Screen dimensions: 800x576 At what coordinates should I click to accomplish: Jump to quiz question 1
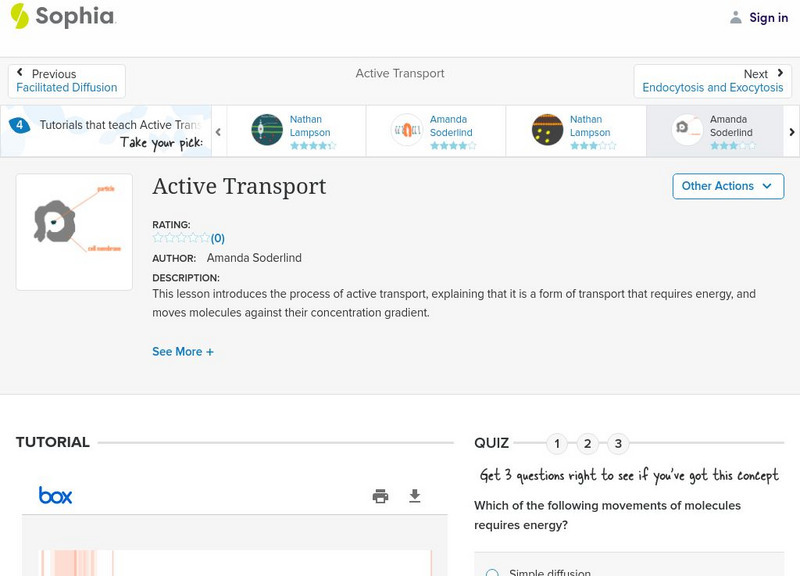557,444
